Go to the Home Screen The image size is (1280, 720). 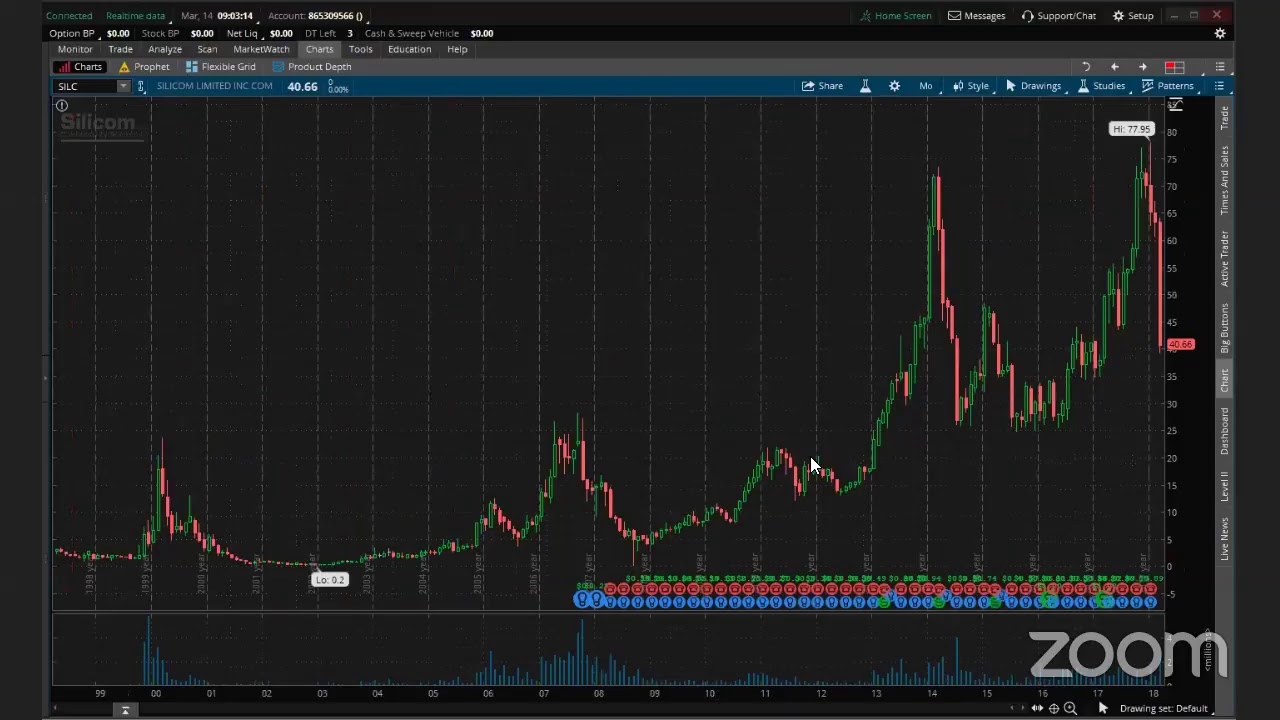coord(895,16)
